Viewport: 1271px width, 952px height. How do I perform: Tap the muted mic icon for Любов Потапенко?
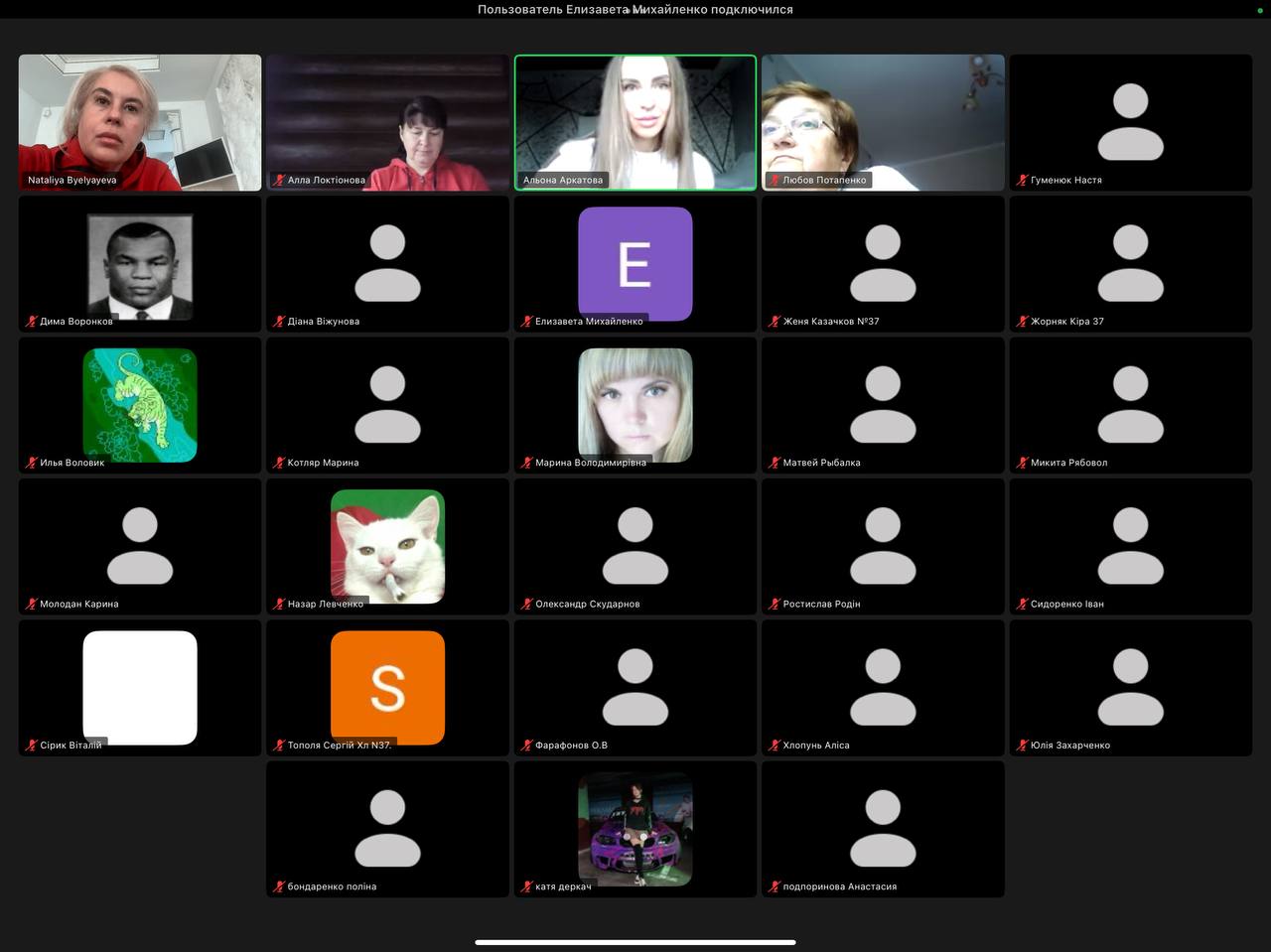pyautogui.click(x=775, y=181)
